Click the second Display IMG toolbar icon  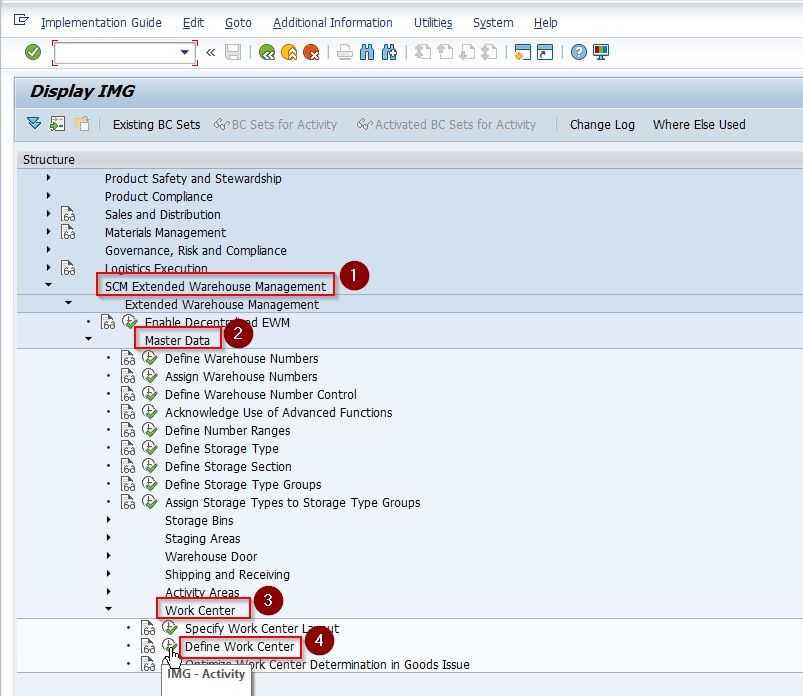click(57, 123)
